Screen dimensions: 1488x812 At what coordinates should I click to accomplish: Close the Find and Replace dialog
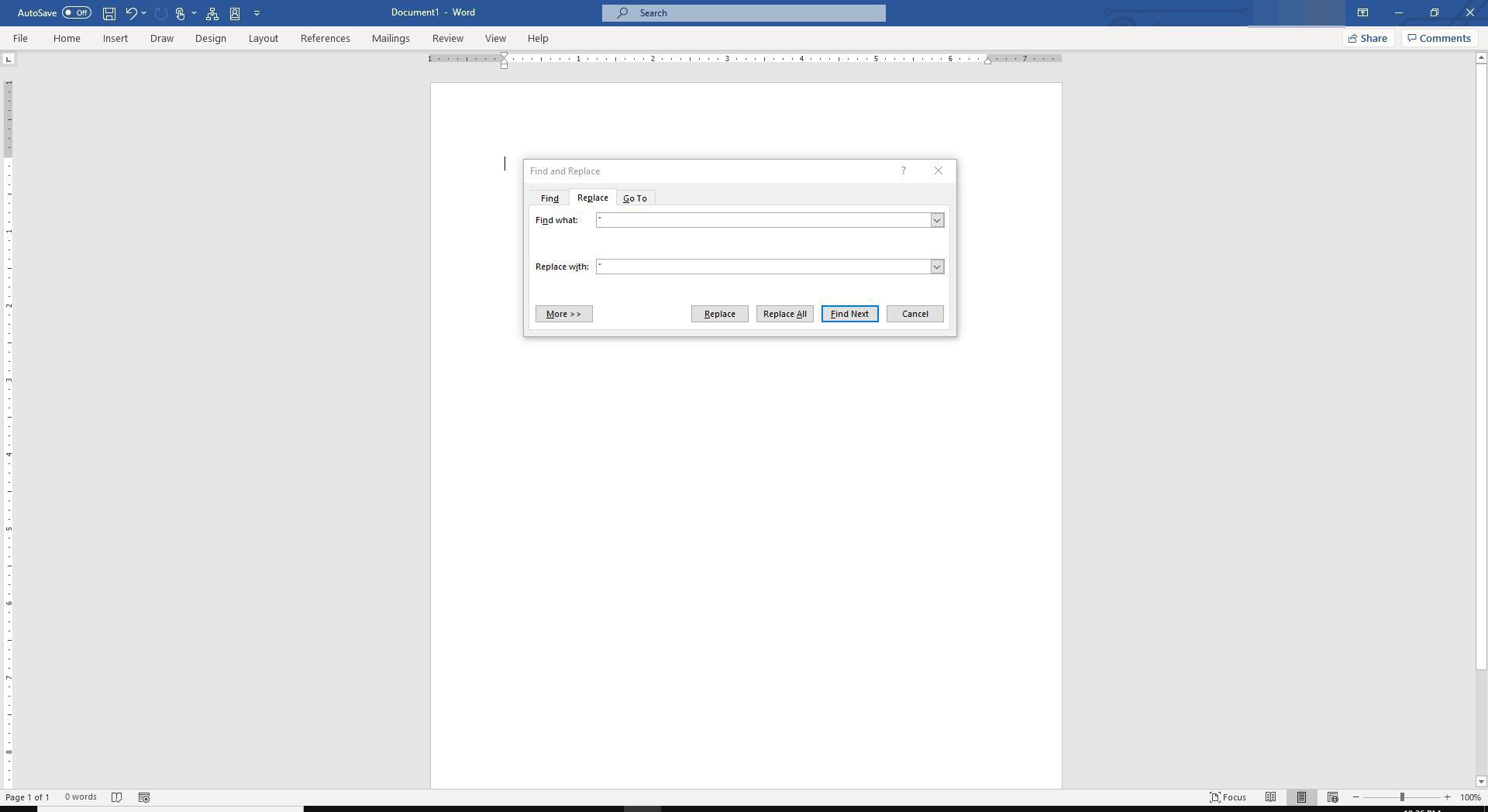click(939, 170)
